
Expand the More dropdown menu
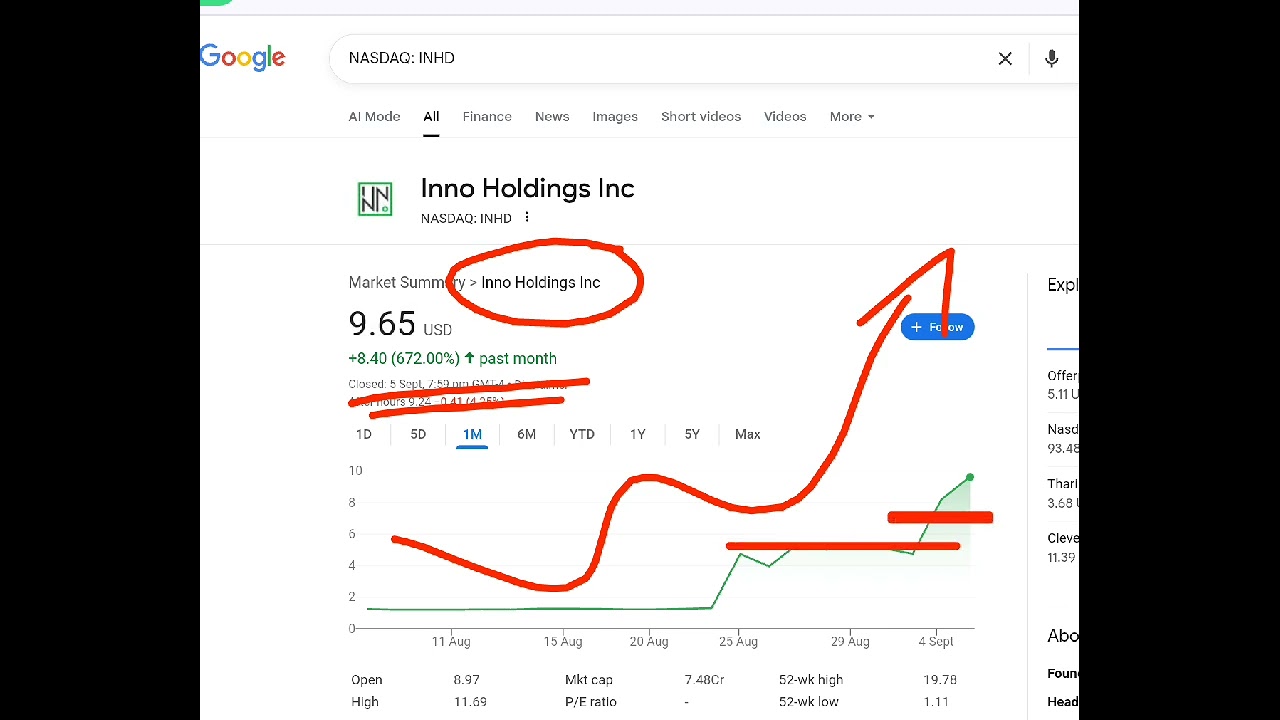(852, 116)
